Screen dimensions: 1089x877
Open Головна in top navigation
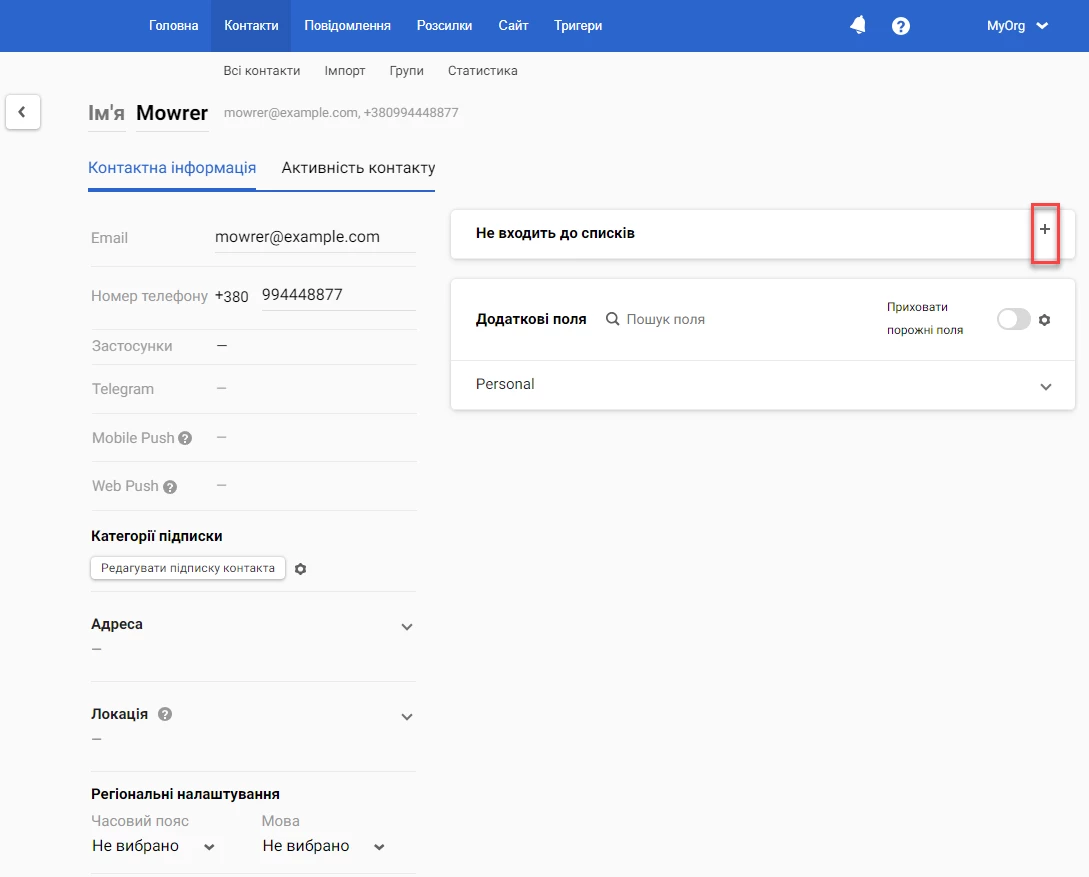pos(174,26)
